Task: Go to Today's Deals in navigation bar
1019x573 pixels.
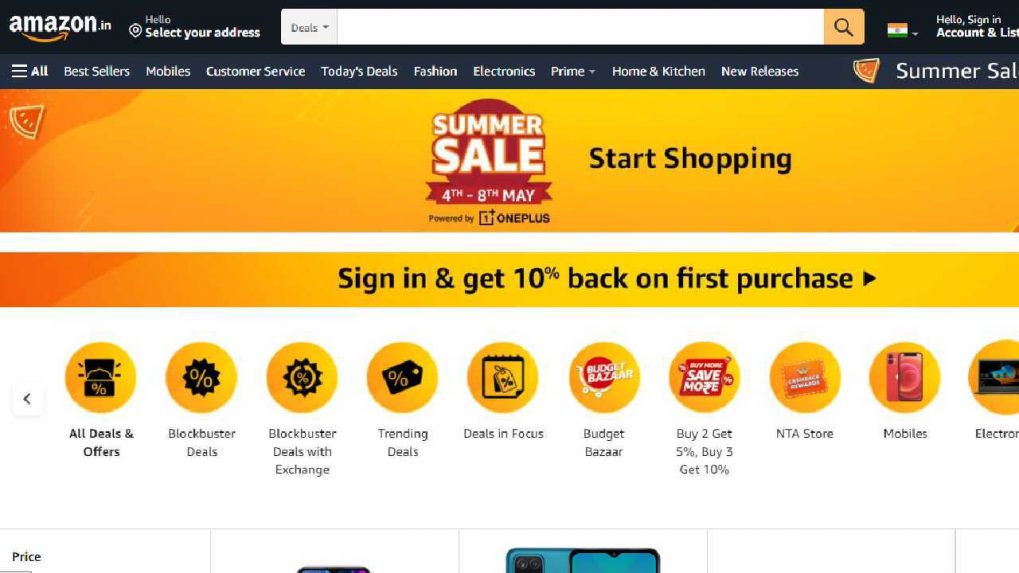Action: (359, 71)
